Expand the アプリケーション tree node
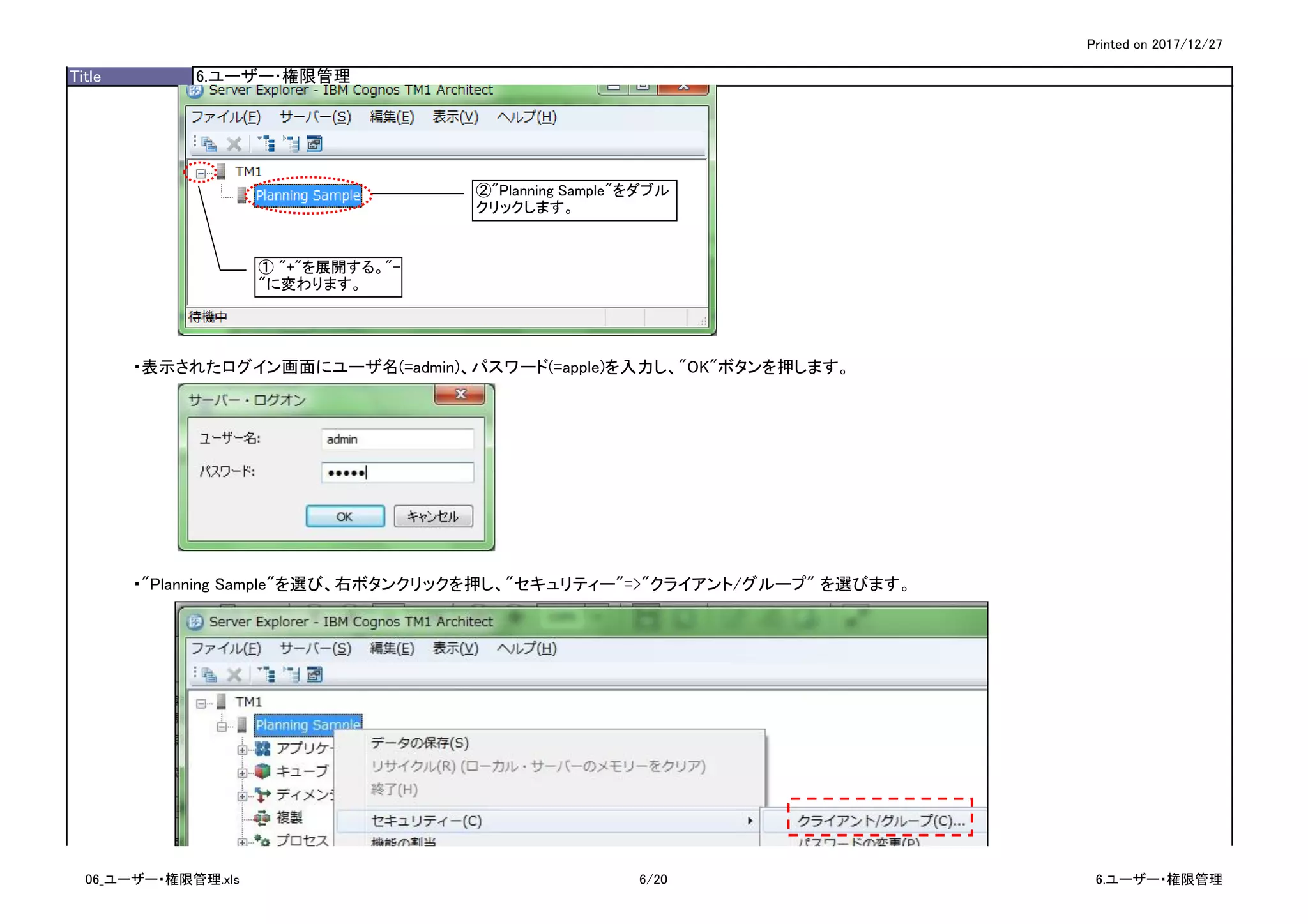The width and height of the screenshot is (1308, 924). (242, 750)
